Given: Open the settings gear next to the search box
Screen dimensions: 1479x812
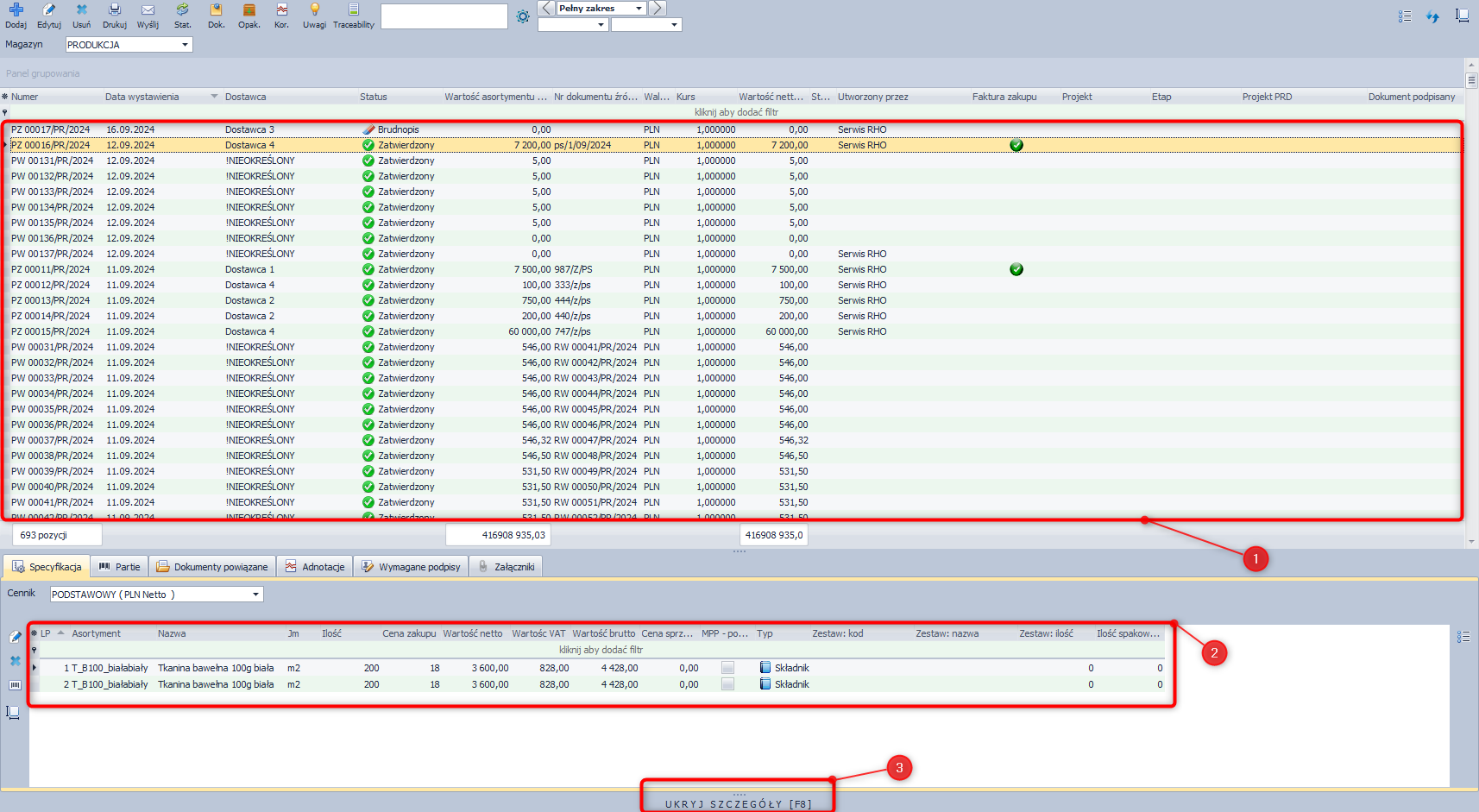Looking at the screenshot, I should point(523,16).
